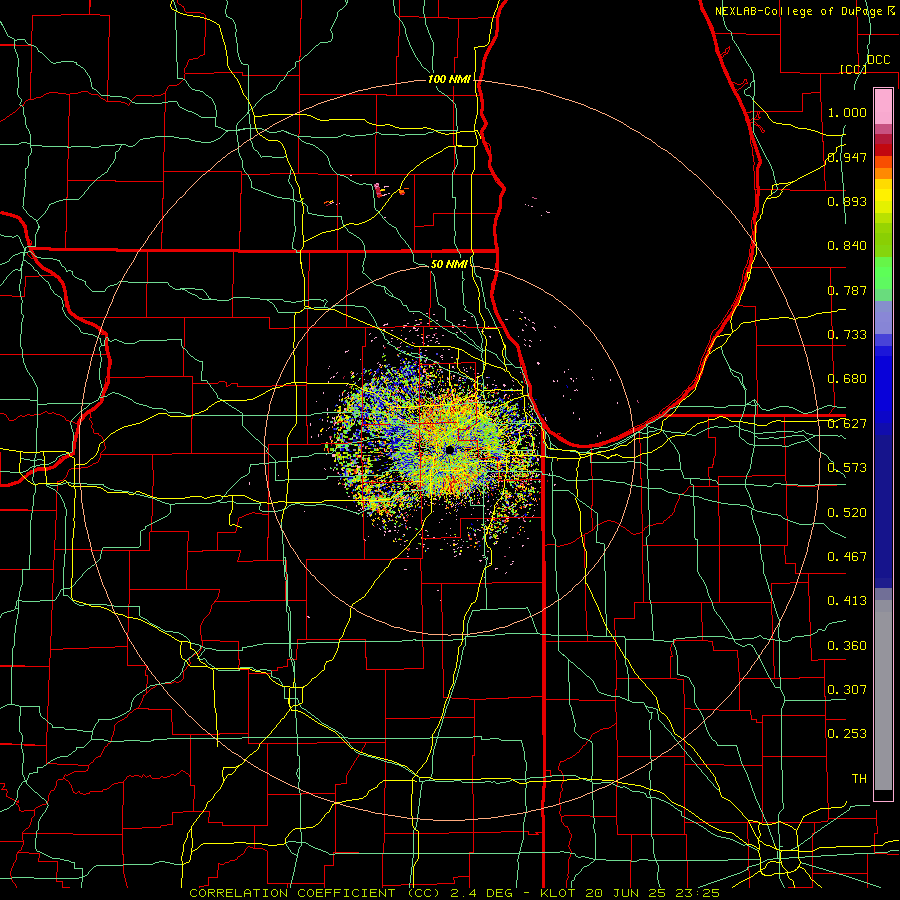Click the 0.413 scale value
Image resolution: width=900 pixels, height=900 pixels.
click(x=847, y=601)
